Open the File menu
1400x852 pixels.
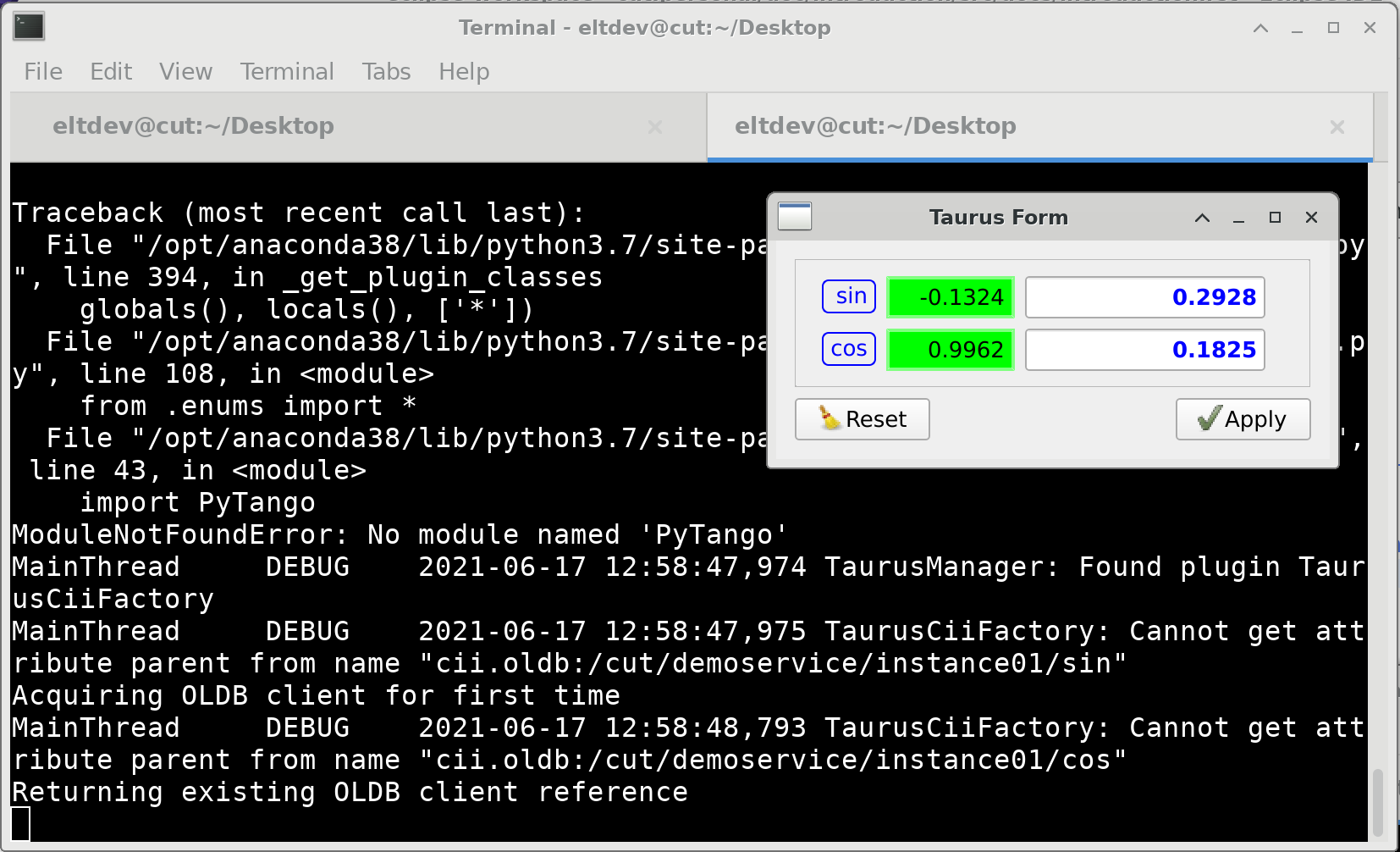click(41, 71)
